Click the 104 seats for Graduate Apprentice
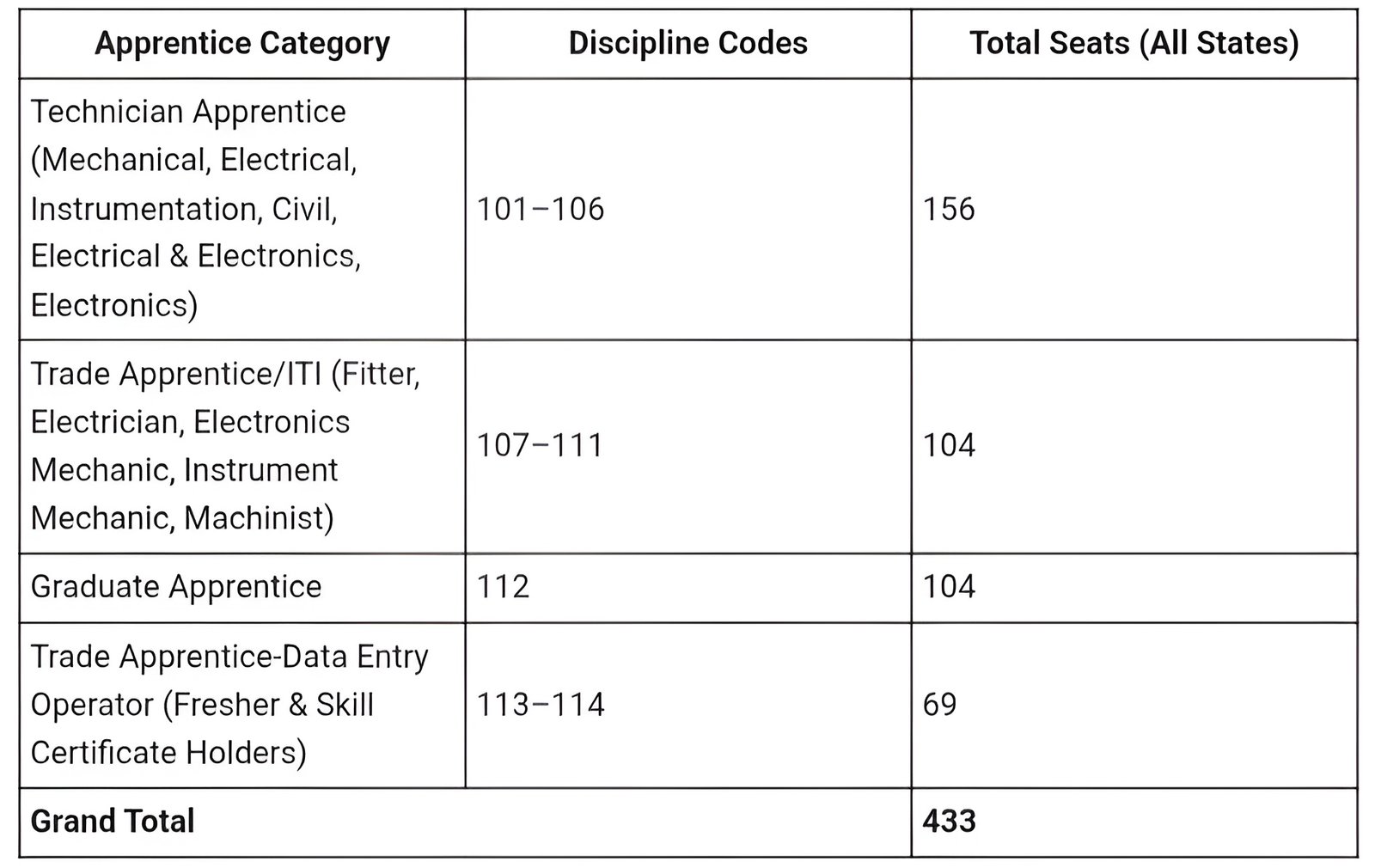The width and height of the screenshot is (1375, 868). pos(949,587)
